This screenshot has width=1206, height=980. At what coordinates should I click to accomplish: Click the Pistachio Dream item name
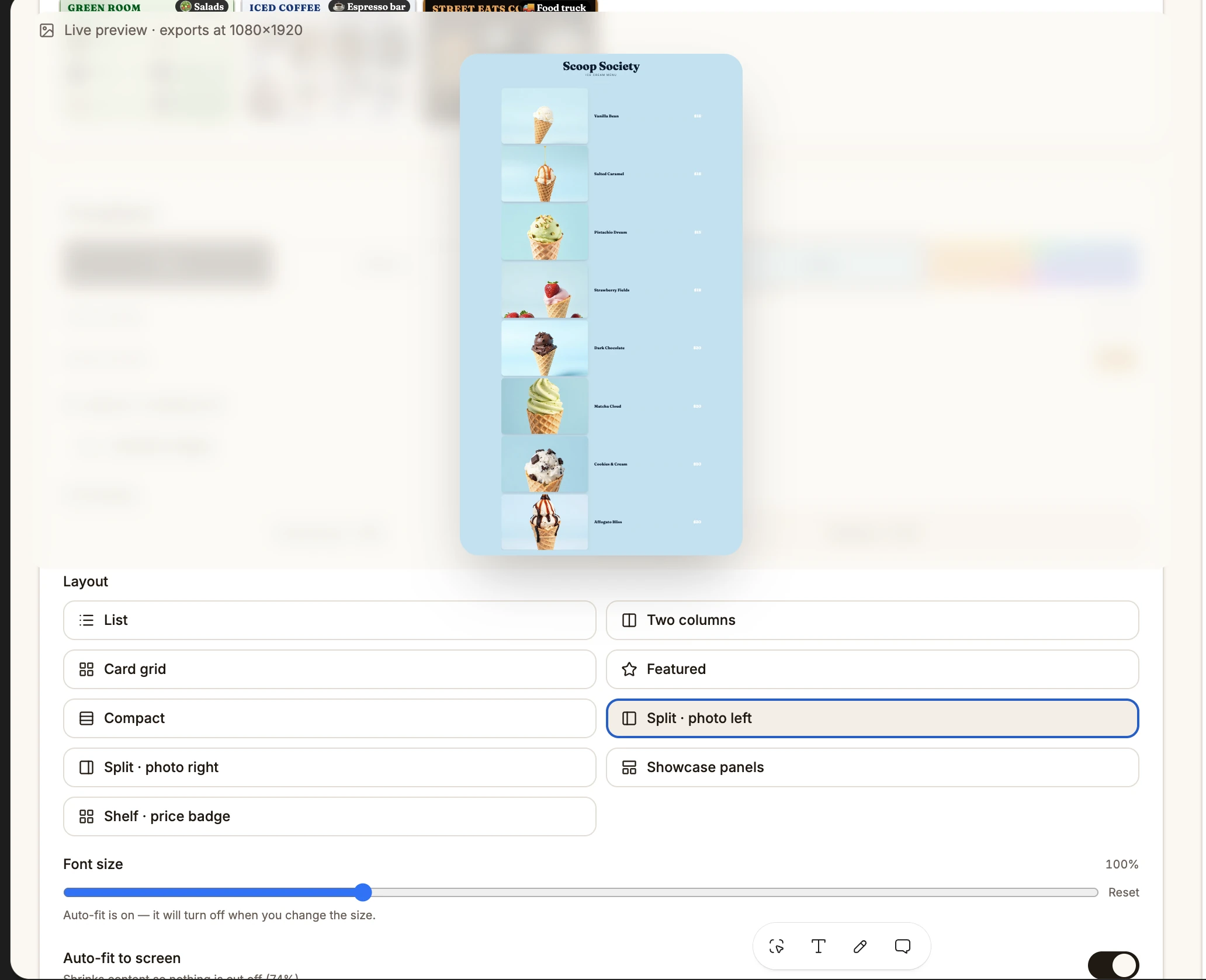point(611,232)
